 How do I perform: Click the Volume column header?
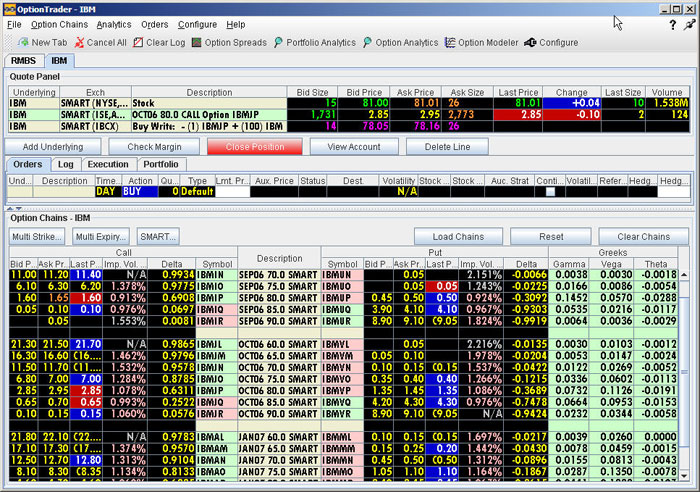(667, 92)
